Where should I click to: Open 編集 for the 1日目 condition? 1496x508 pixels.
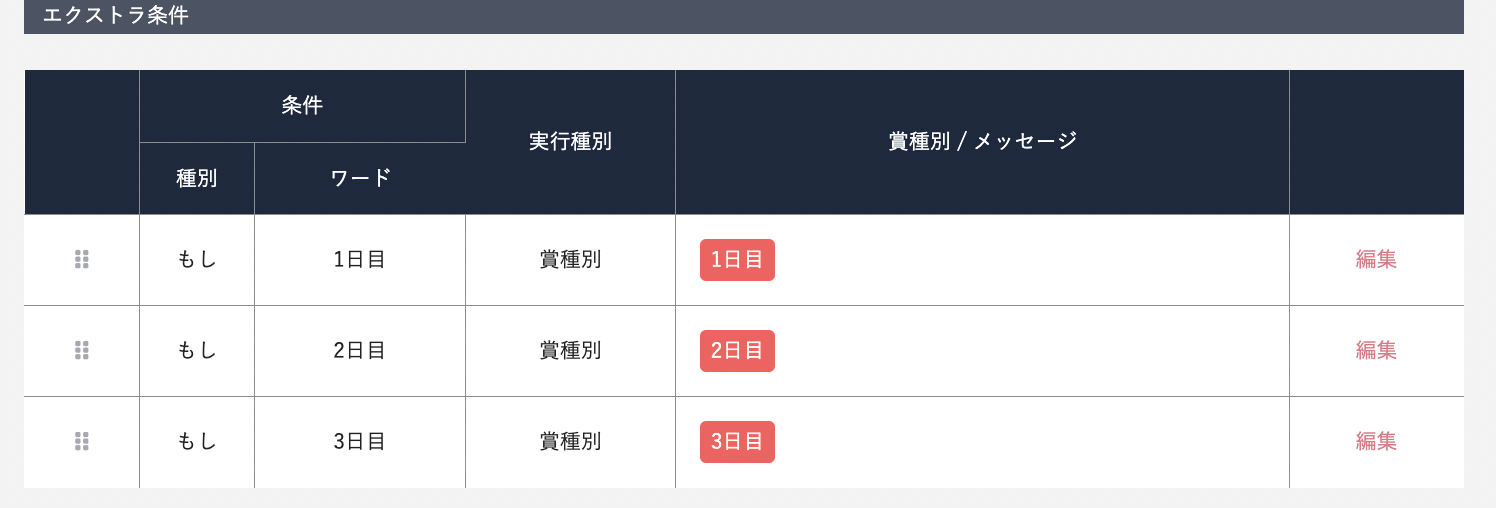[x=1376, y=259]
